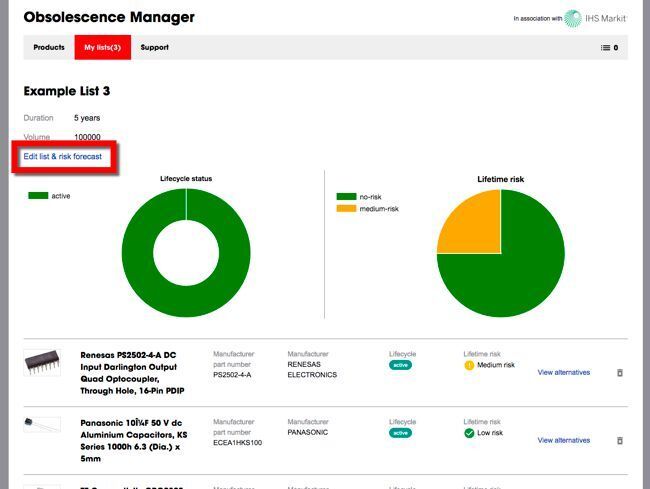Click the Medium risk label text
The width and height of the screenshot is (650, 489).
496,365
